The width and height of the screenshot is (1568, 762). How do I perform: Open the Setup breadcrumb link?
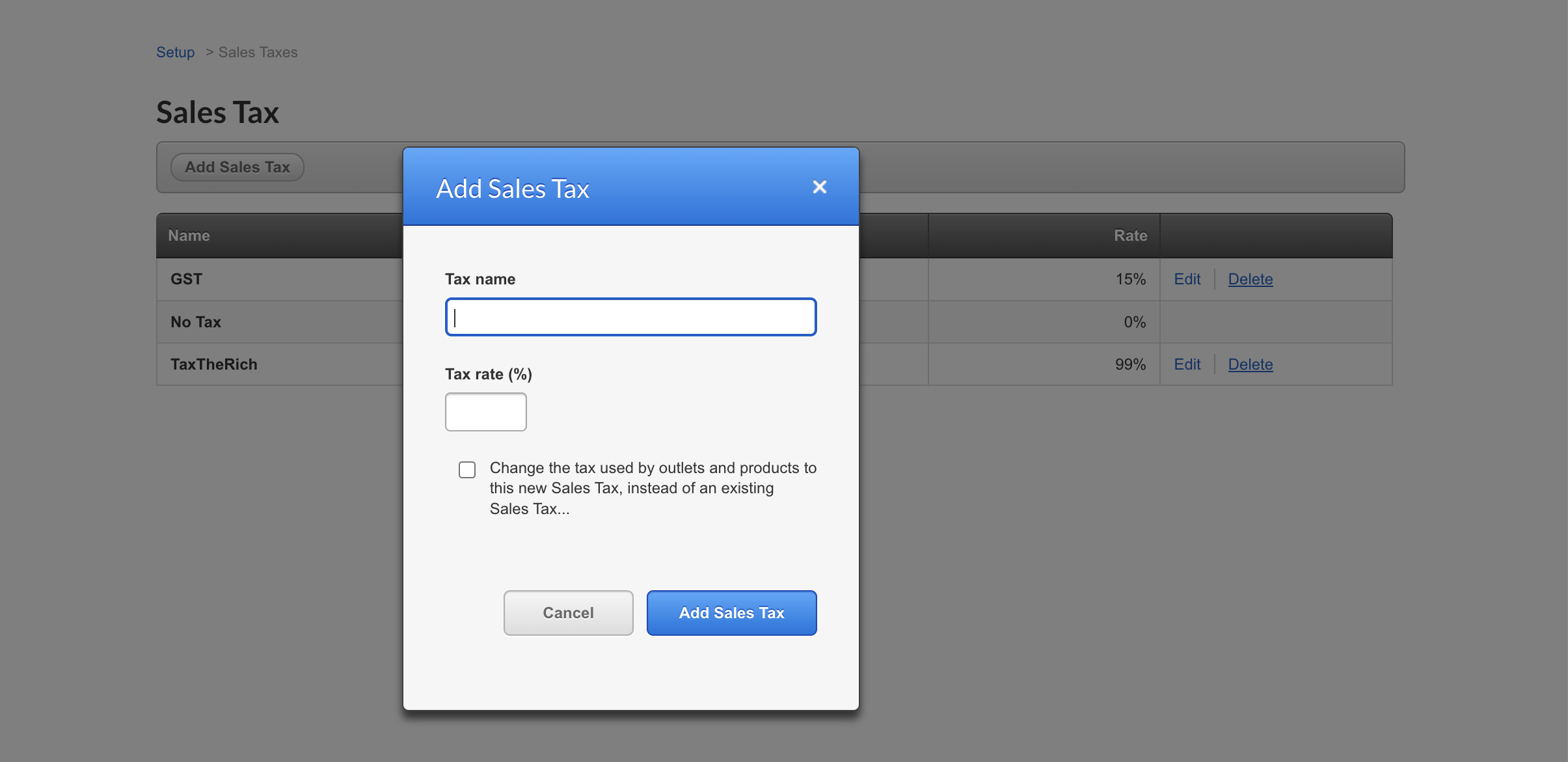[x=175, y=52]
